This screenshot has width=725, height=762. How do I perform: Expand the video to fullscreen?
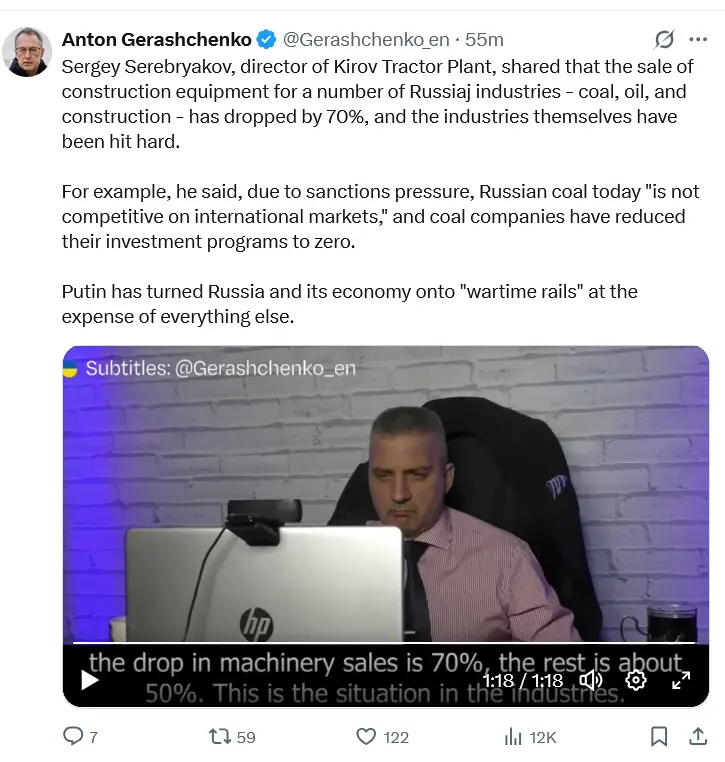coord(681,680)
